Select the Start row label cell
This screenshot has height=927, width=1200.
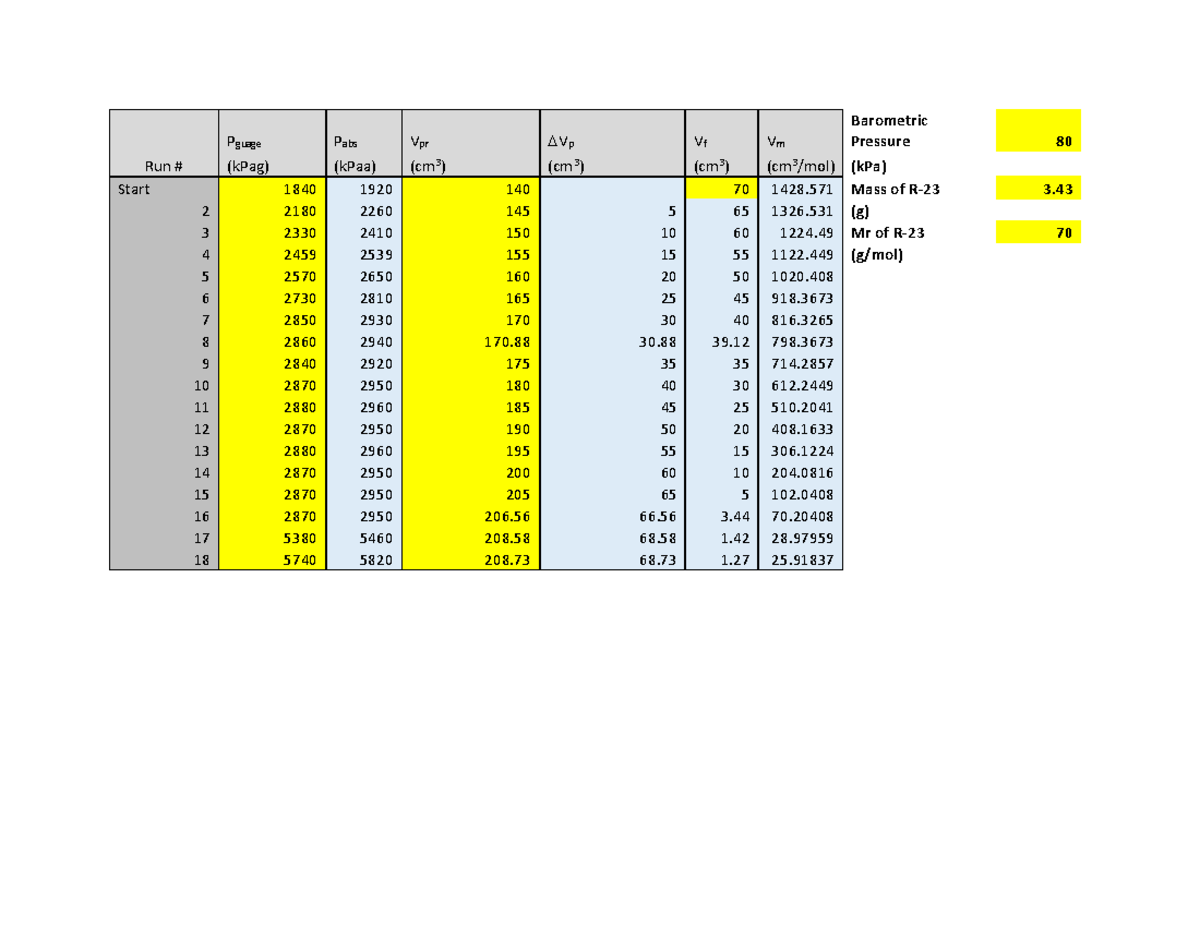(163, 188)
